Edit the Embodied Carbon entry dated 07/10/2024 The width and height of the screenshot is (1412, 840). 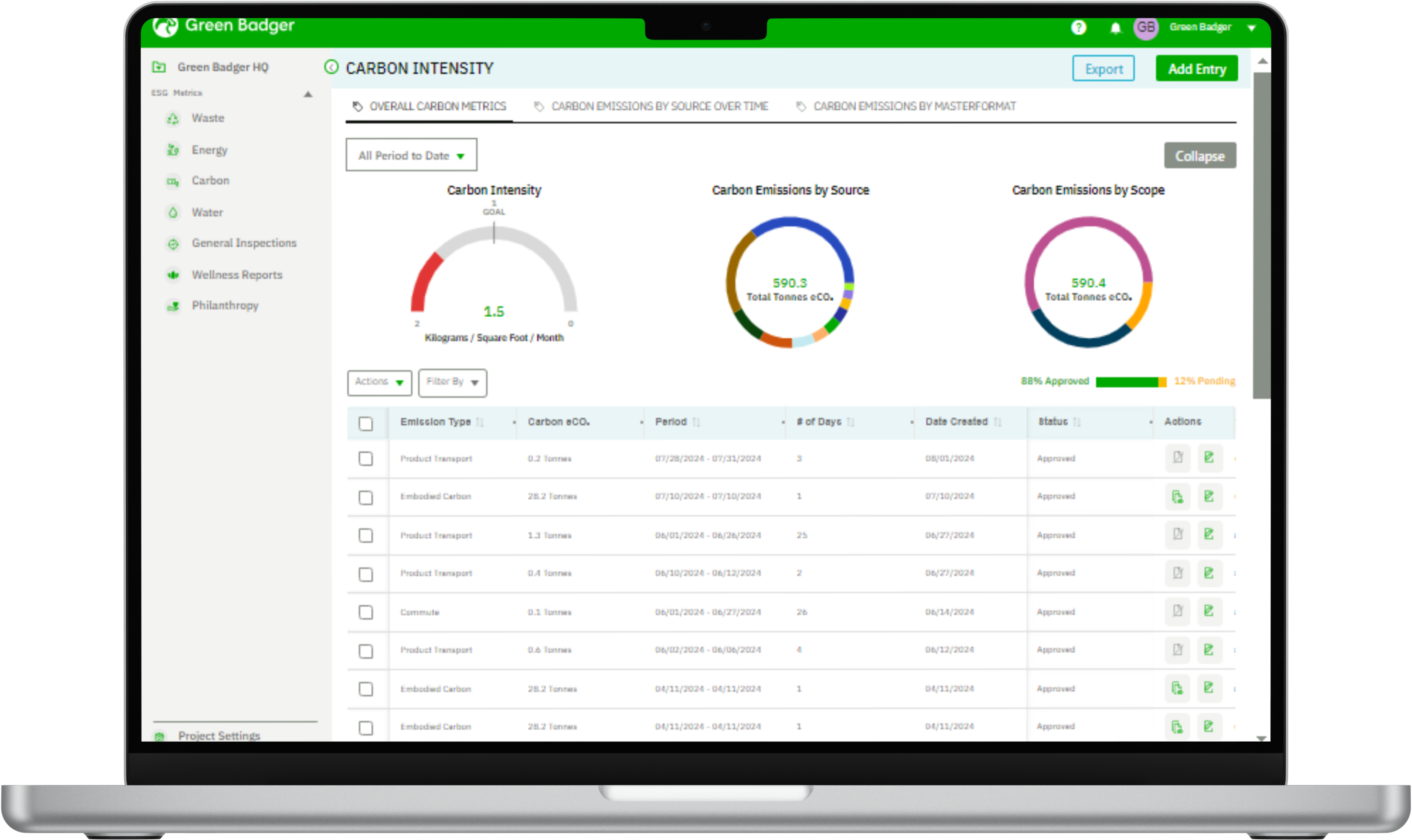1210,496
